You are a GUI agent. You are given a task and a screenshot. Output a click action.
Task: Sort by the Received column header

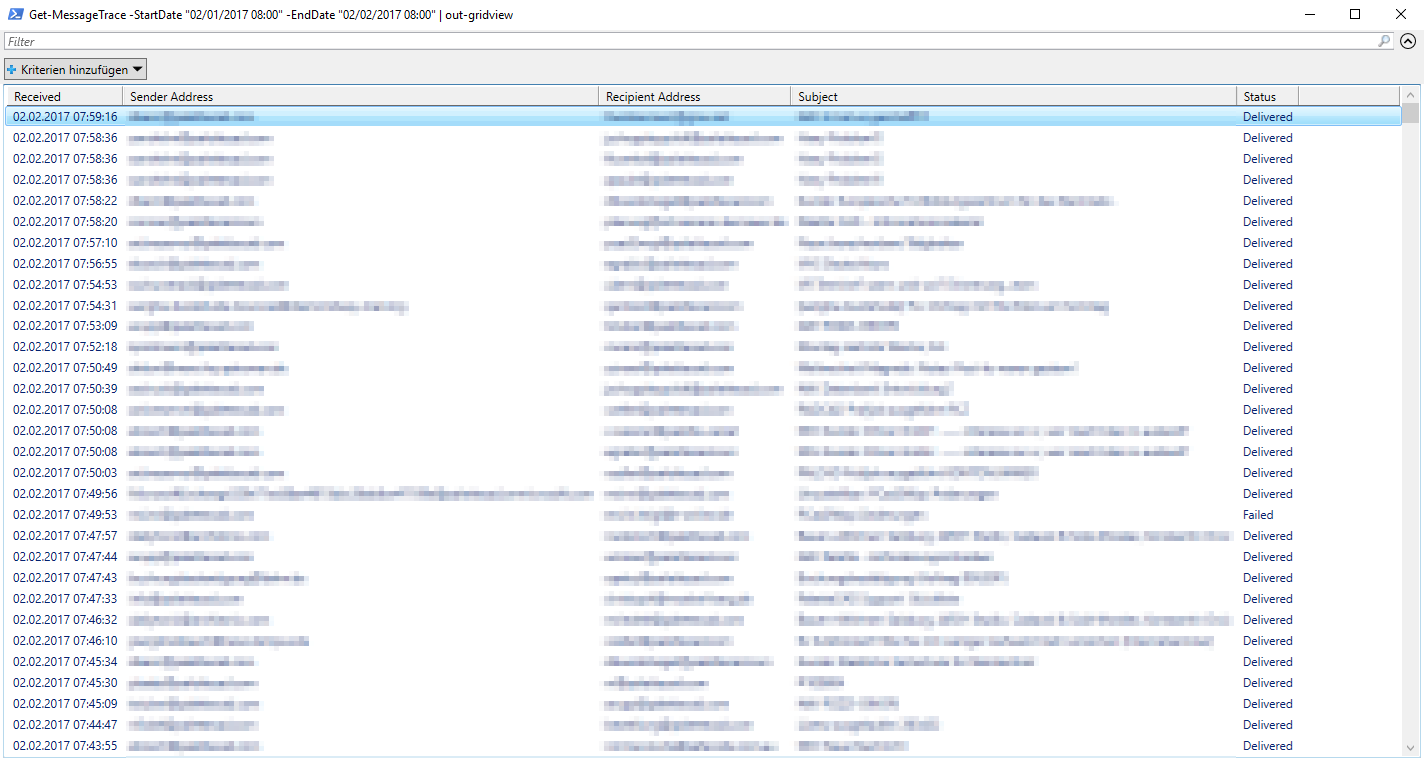click(x=64, y=96)
